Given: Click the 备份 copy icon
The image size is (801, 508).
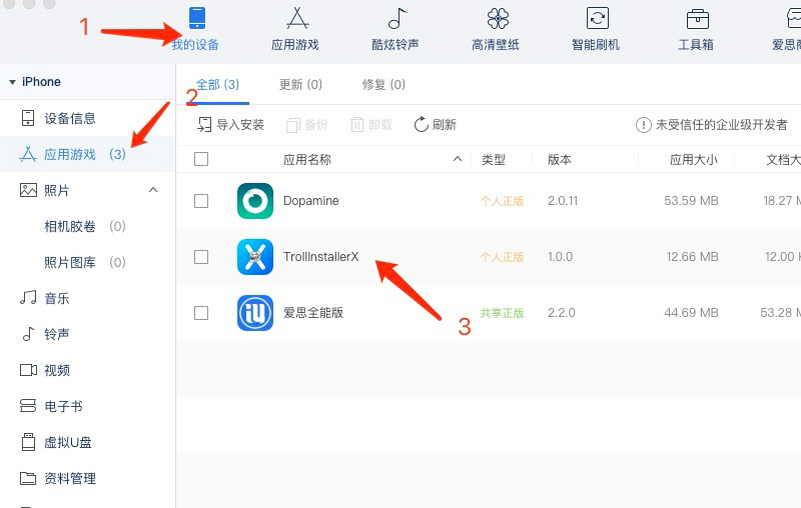Looking at the screenshot, I should [293, 125].
